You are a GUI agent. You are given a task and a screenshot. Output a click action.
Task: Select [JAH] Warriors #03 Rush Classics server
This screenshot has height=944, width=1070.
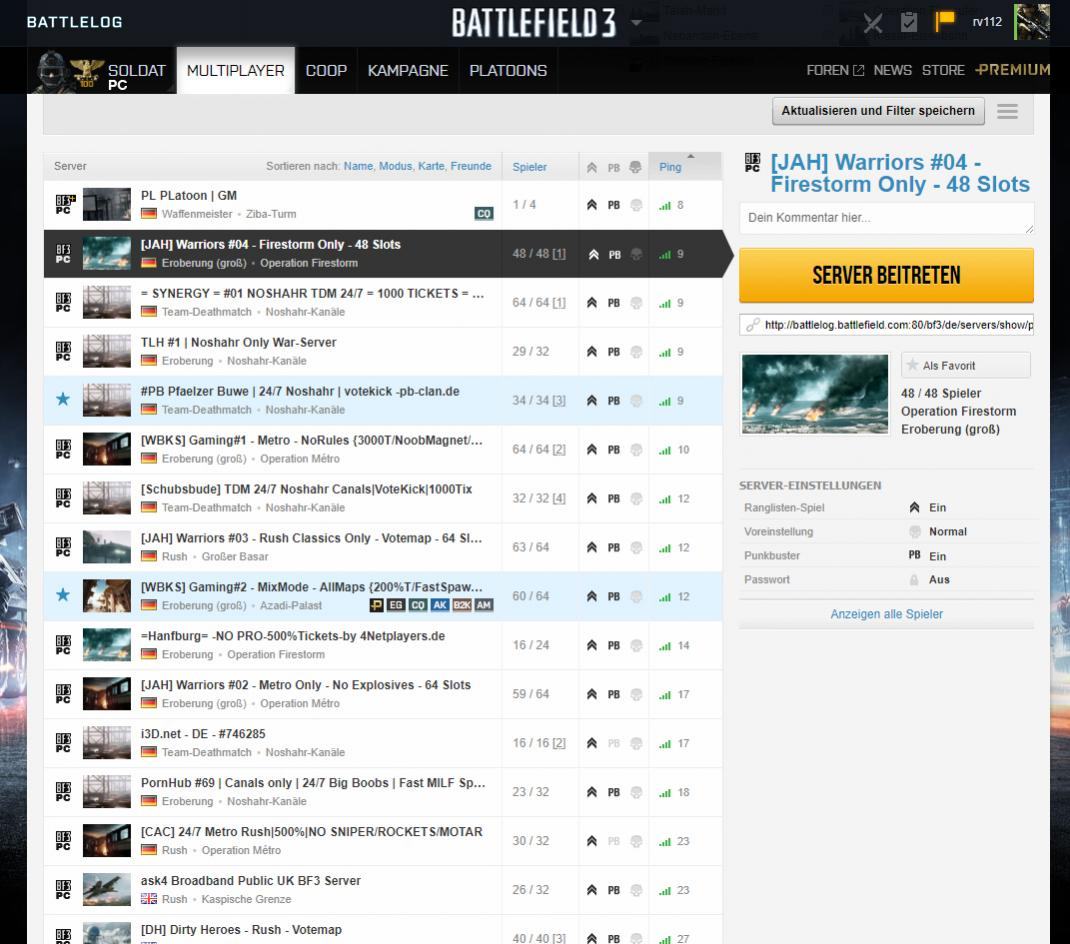click(383, 547)
